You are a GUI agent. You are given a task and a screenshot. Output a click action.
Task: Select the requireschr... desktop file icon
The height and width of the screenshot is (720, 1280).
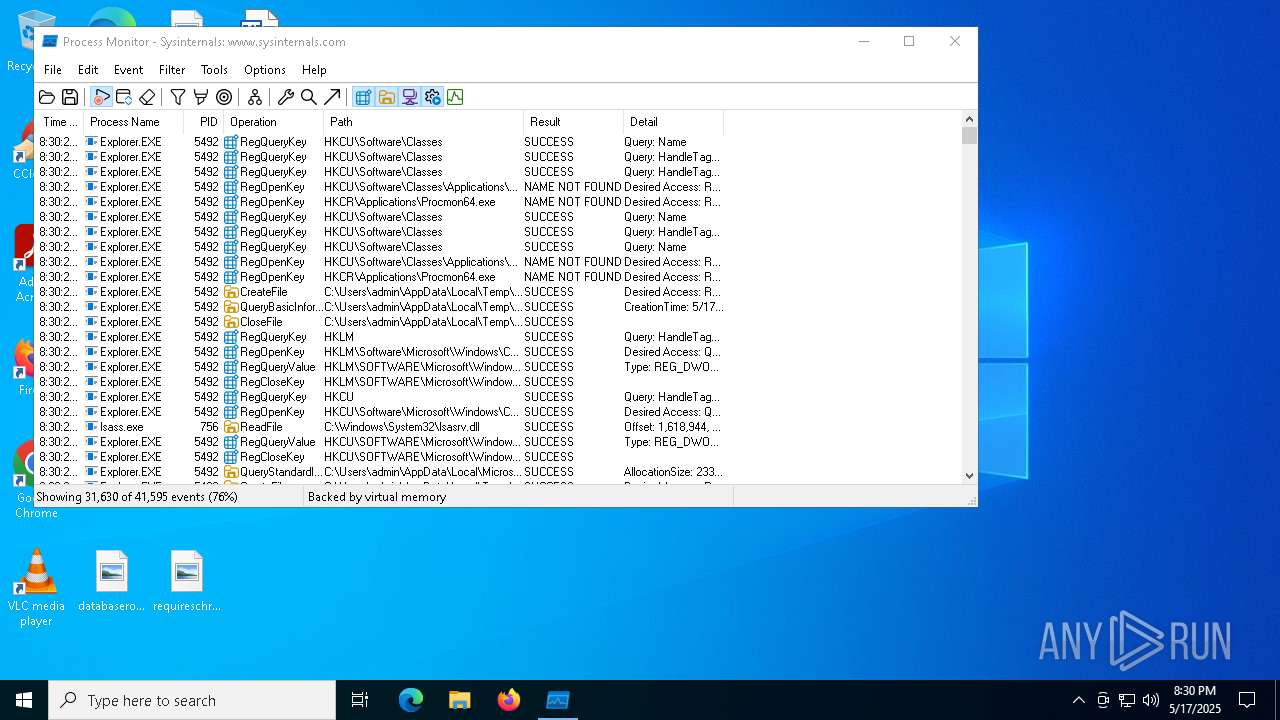[x=187, y=581]
